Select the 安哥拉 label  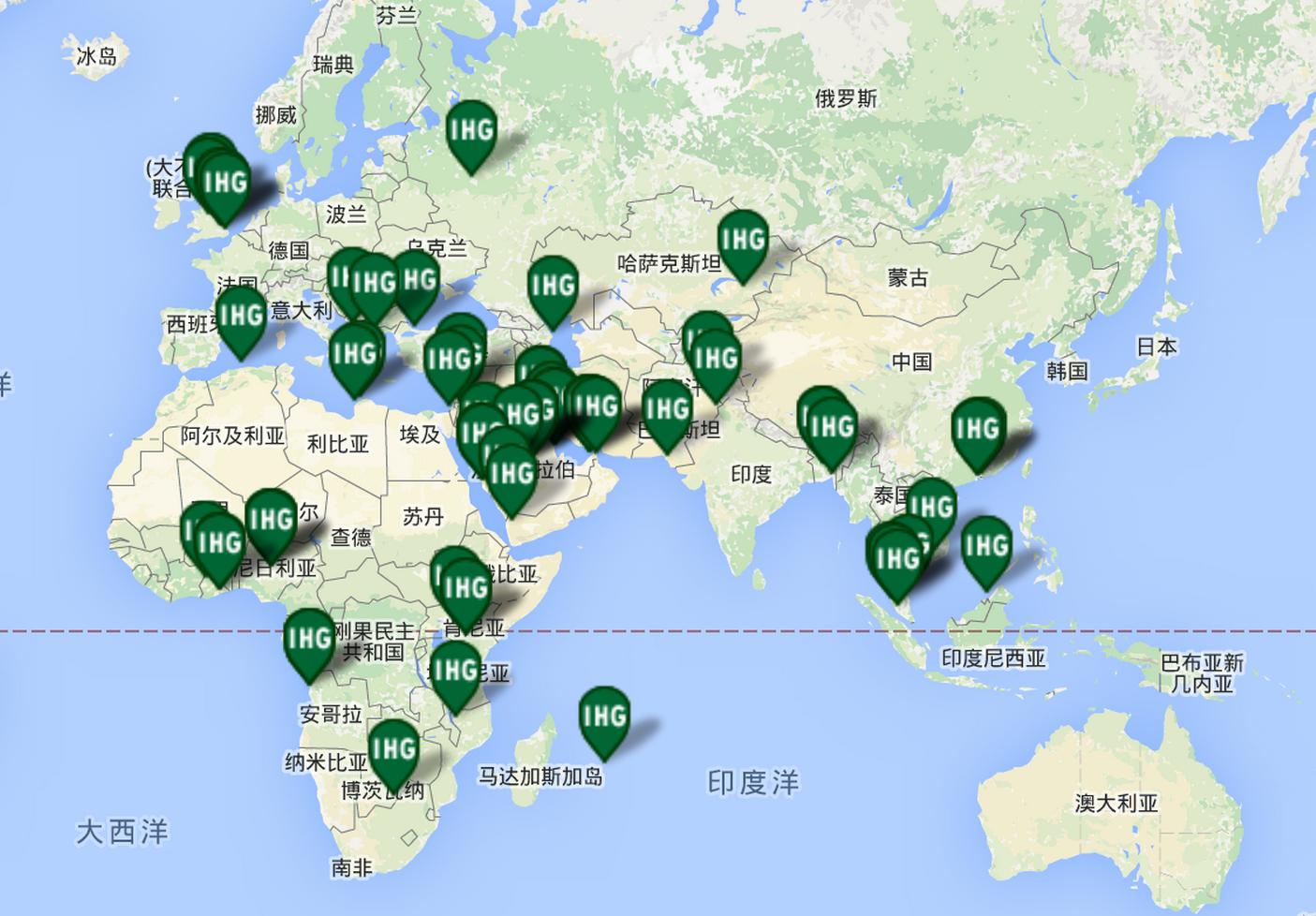pos(331,715)
